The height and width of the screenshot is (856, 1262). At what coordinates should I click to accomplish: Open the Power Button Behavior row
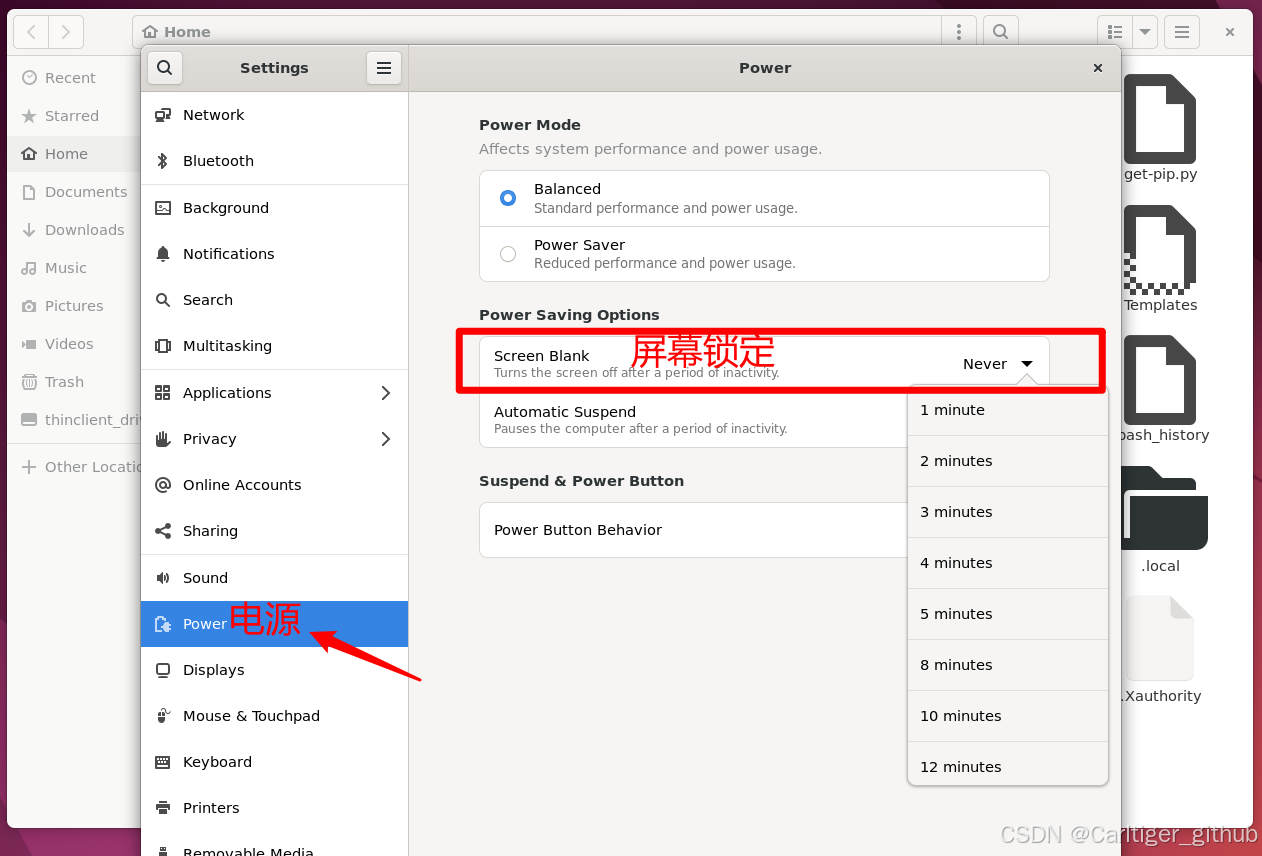click(693, 530)
